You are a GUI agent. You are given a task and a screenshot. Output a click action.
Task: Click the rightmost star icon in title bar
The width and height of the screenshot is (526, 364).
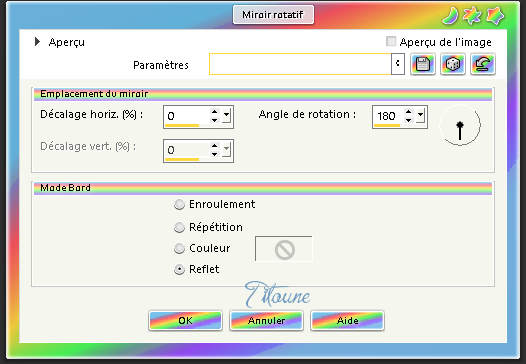(494, 16)
